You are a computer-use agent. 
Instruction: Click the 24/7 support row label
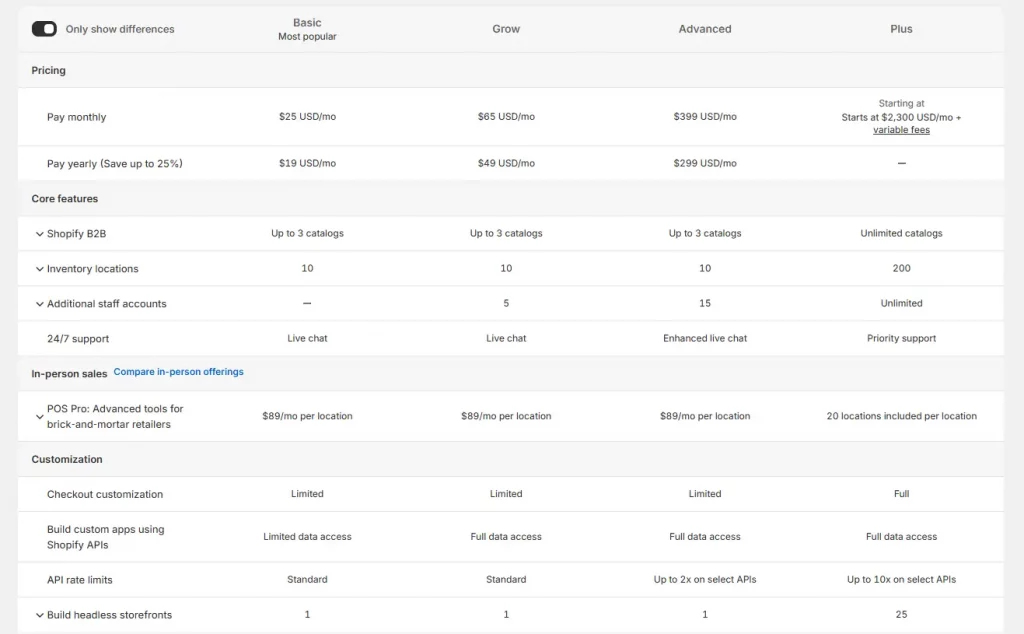point(78,339)
